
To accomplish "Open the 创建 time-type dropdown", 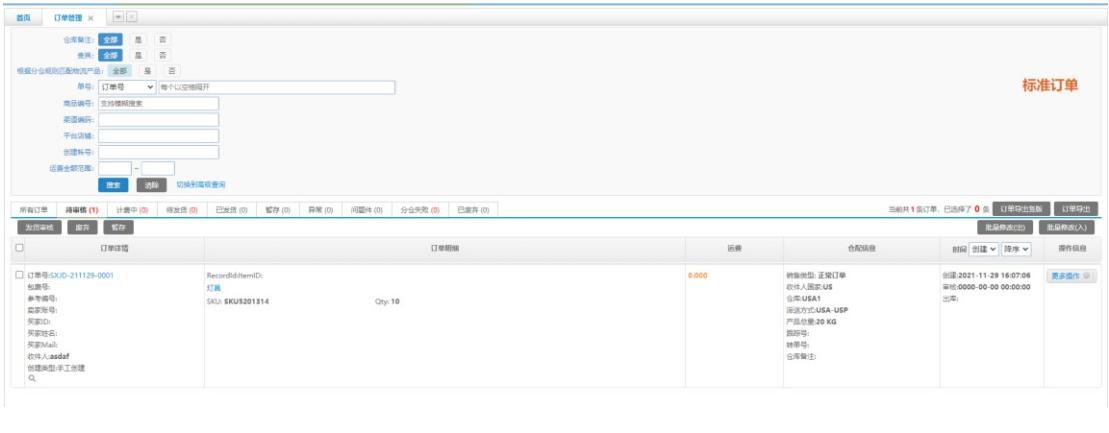I will tap(984, 248).
